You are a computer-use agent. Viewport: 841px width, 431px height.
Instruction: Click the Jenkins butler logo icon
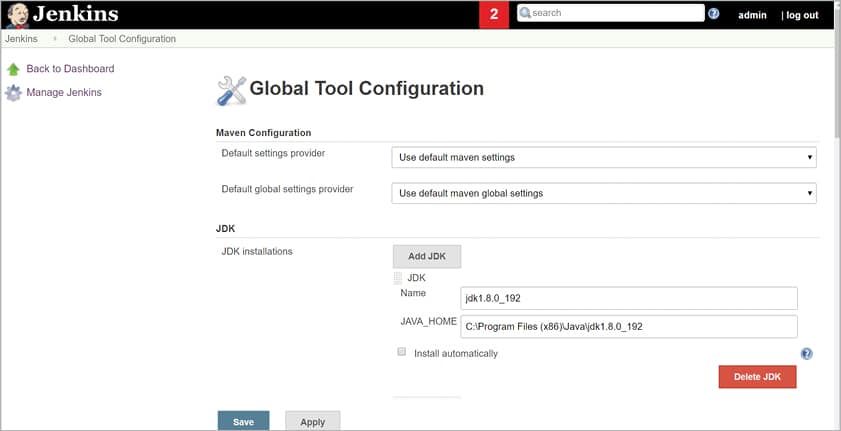click(16, 14)
